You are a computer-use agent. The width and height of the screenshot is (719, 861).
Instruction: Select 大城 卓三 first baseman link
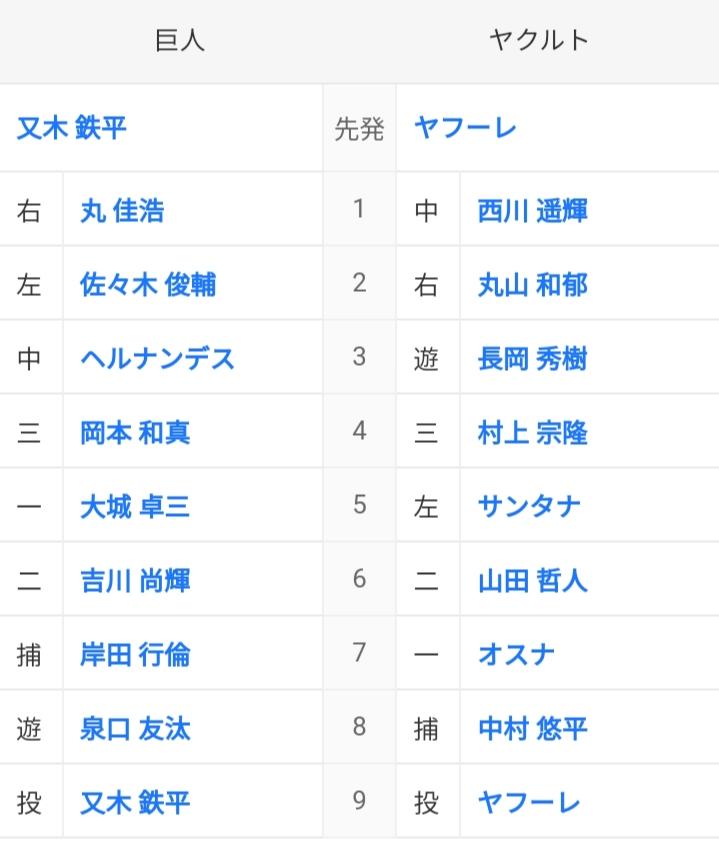[135, 506]
